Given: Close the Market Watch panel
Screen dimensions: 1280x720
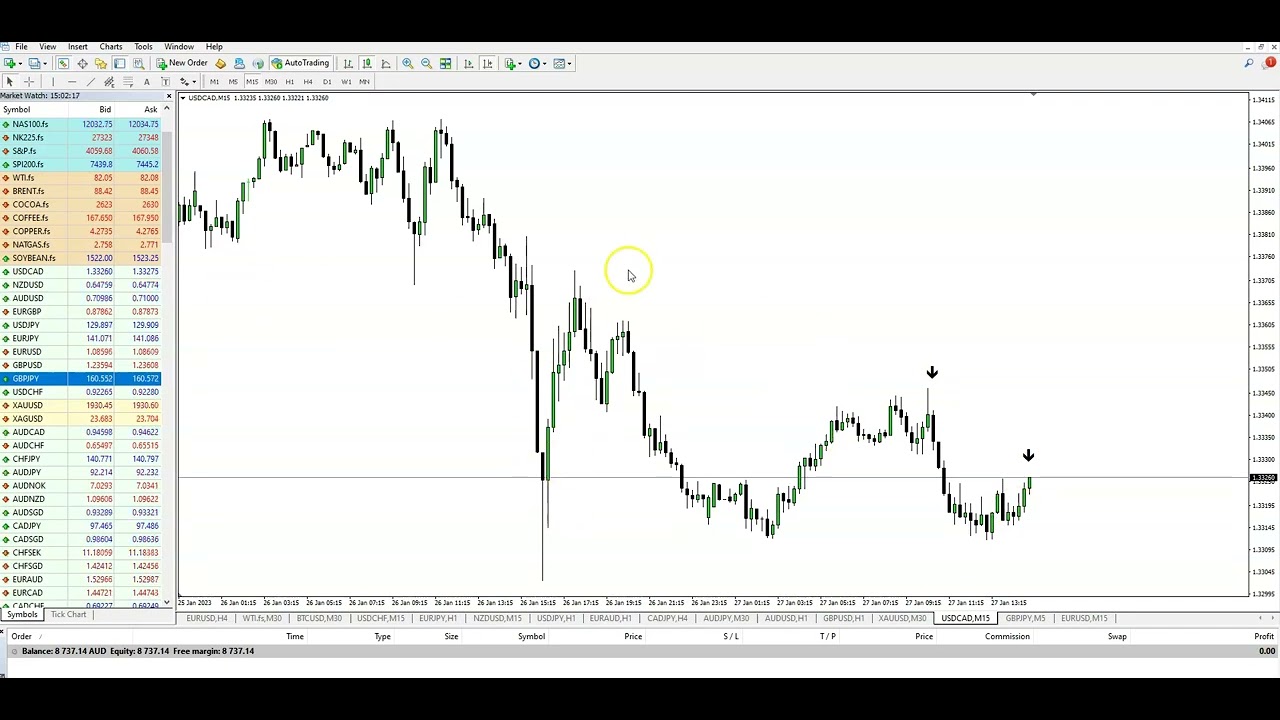Looking at the screenshot, I should pos(168,96).
